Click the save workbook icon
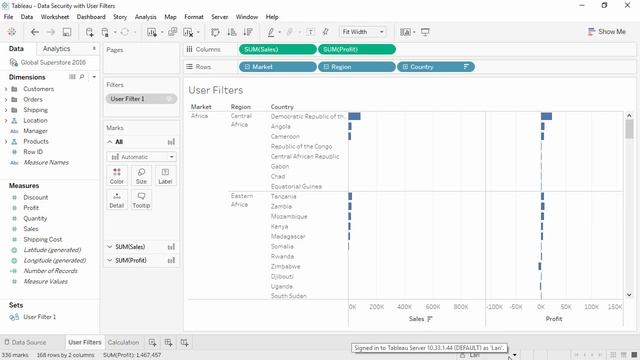 67,32
